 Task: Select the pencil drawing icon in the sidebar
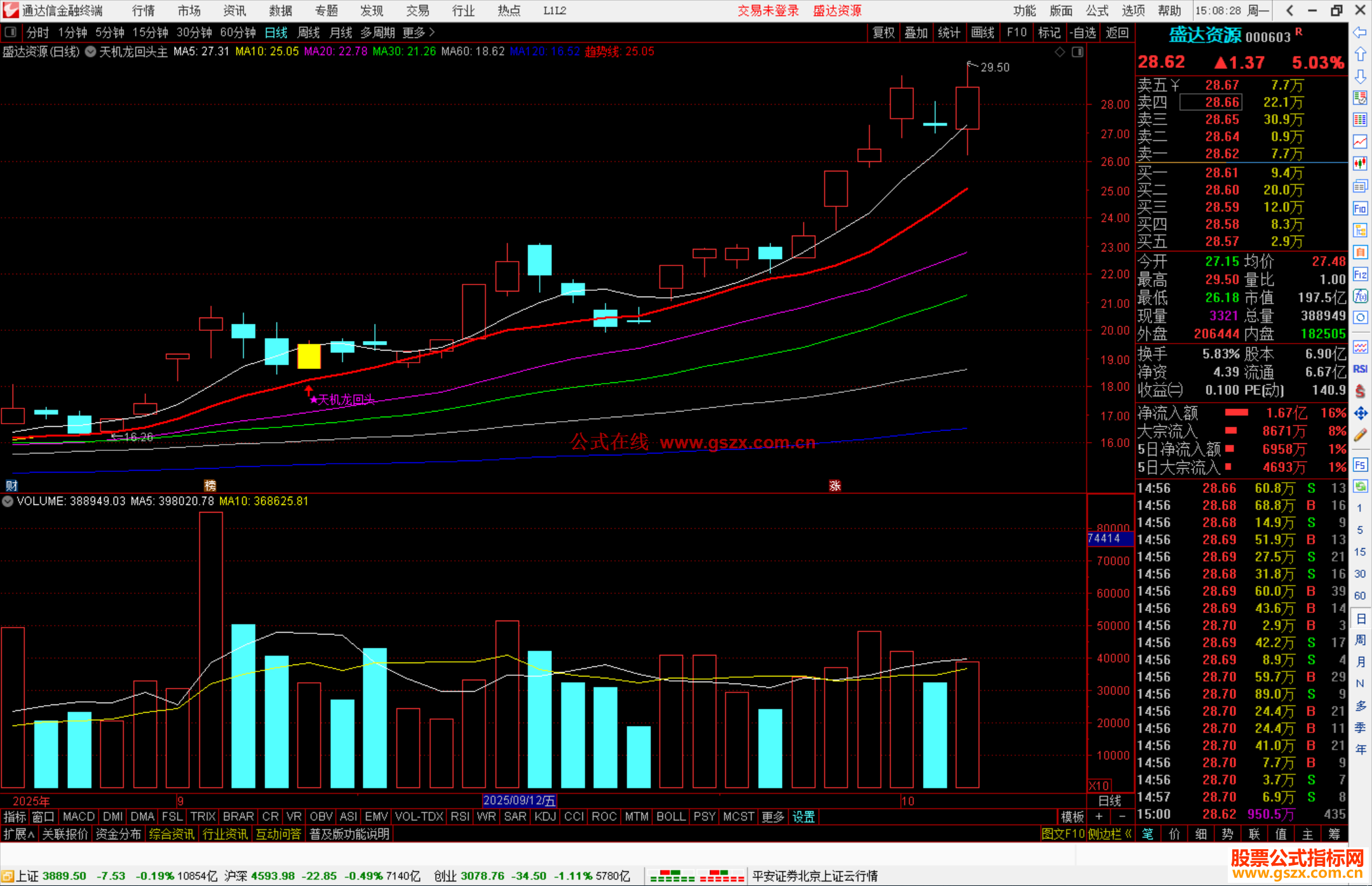click(1360, 435)
